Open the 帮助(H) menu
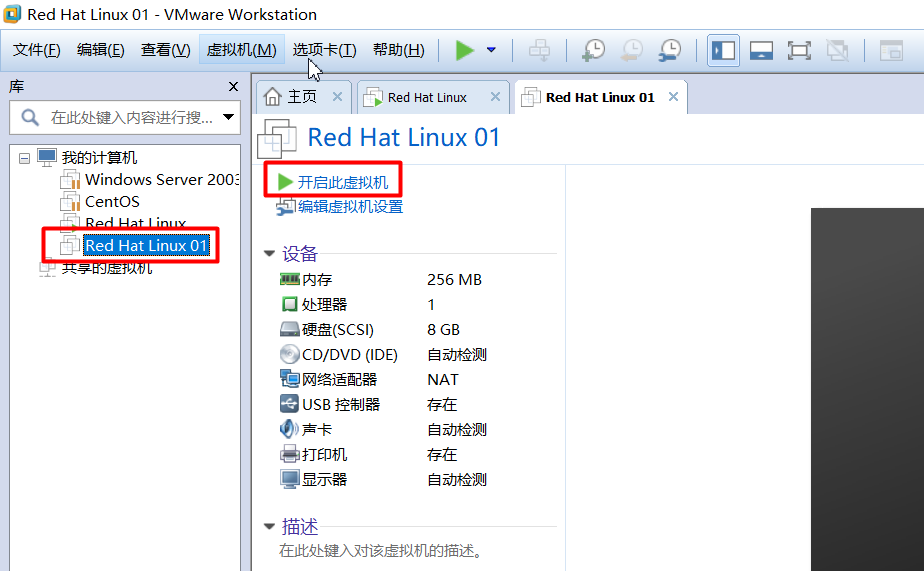Viewport: 924px width, 571px height. (x=398, y=50)
